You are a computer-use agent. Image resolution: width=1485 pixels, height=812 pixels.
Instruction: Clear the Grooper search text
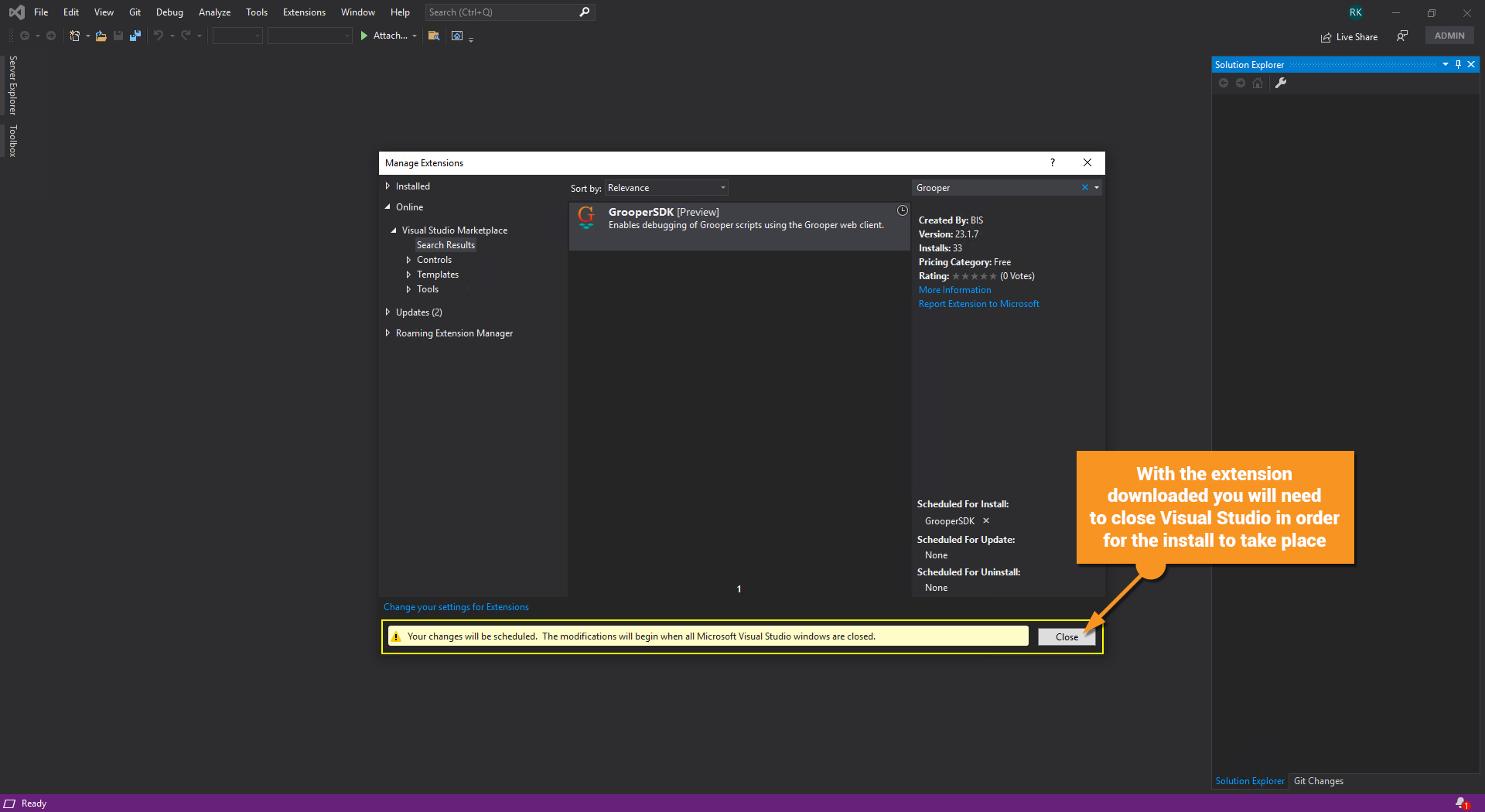click(1084, 187)
